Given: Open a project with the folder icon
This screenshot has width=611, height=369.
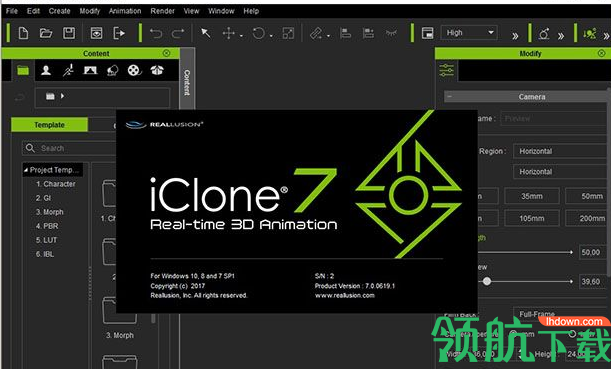Looking at the screenshot, I should [46, 33].
